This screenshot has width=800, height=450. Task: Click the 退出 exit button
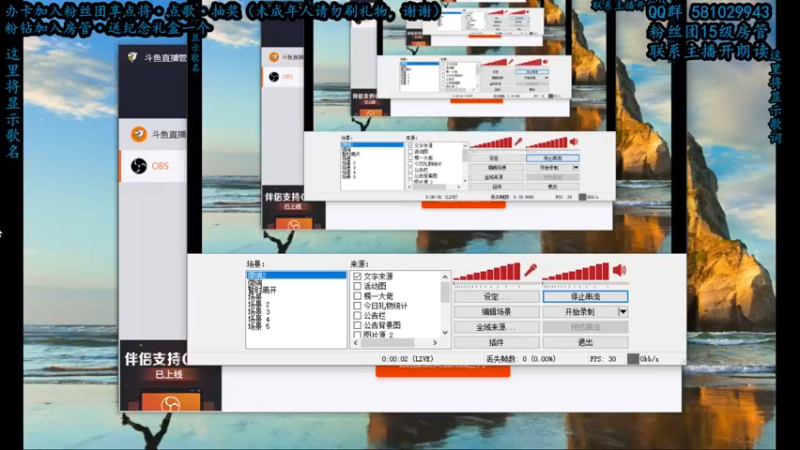585,342
